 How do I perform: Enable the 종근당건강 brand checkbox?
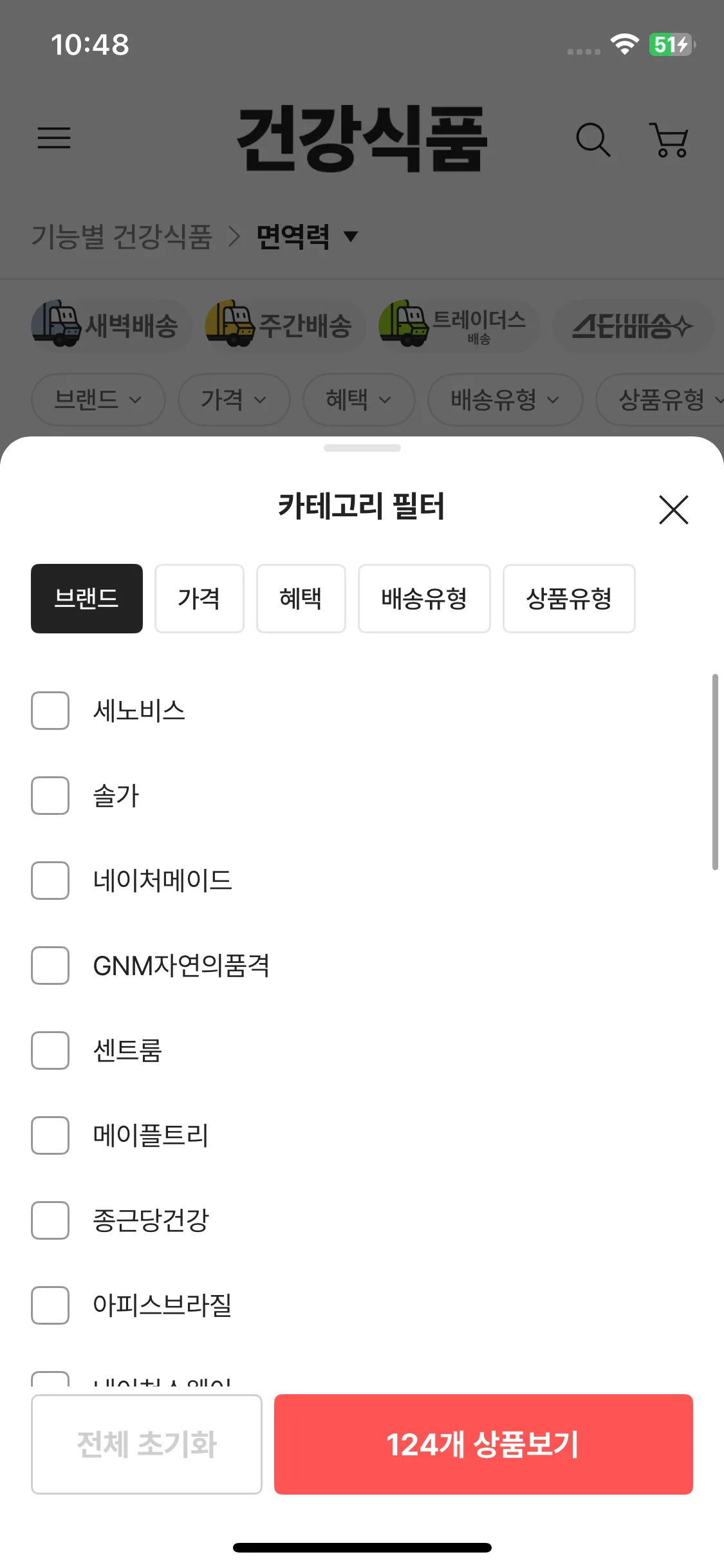point(50,1220)
